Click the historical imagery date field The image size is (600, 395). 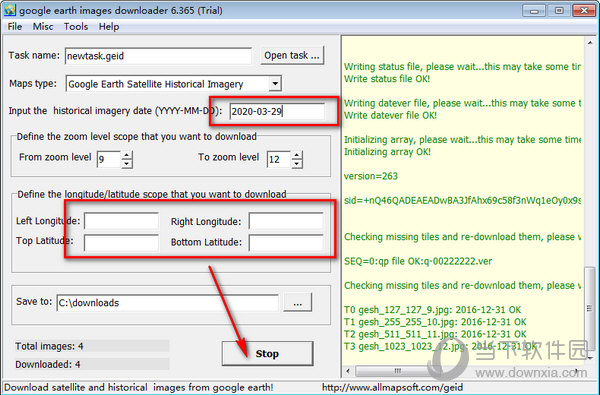coord(277,111)
